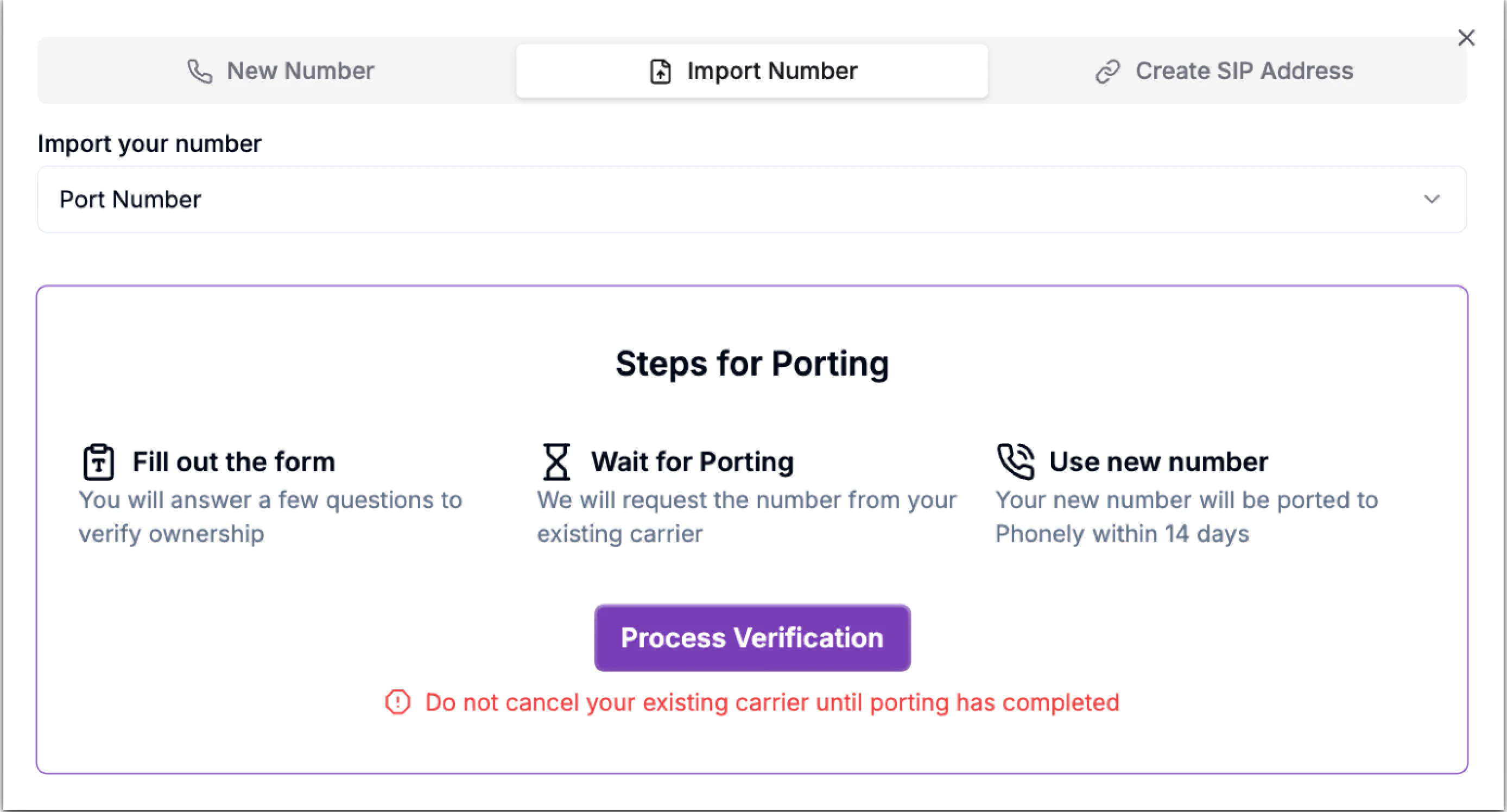Click the chevron arrow on Port Number field
The height and width of the screenshot is (812, 1507).
(x=1432, y=199)
